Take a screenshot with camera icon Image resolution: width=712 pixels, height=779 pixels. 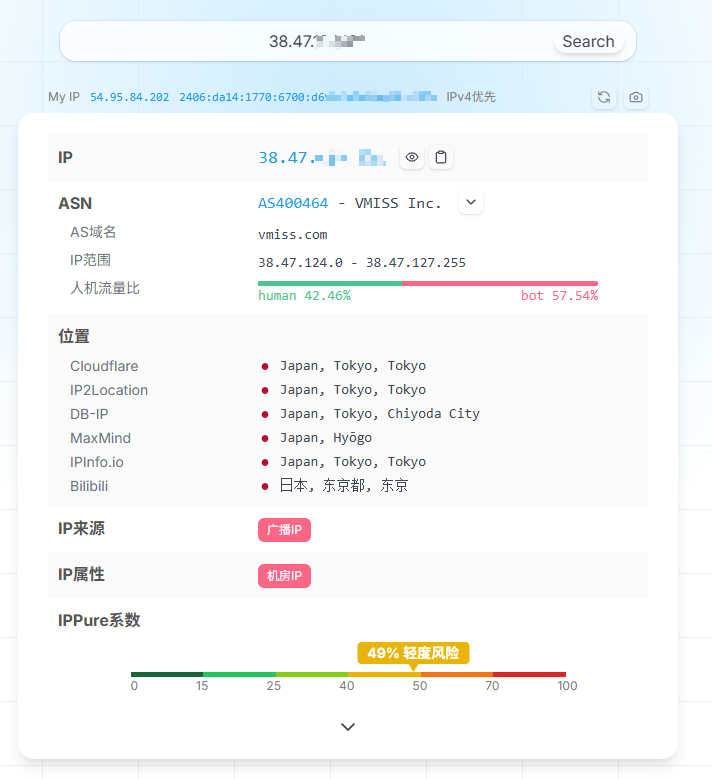[x=635, y=97]
